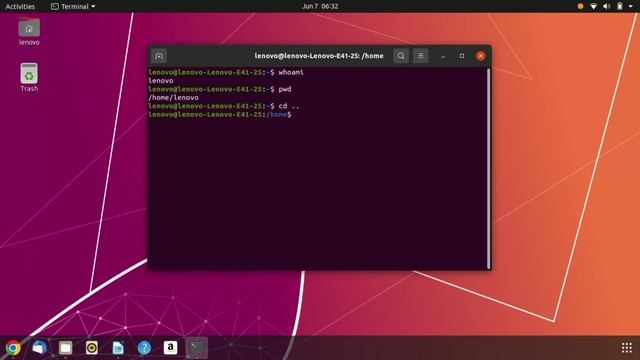Open the Activities overview
640x360 pixels.
tap(20, 6)
